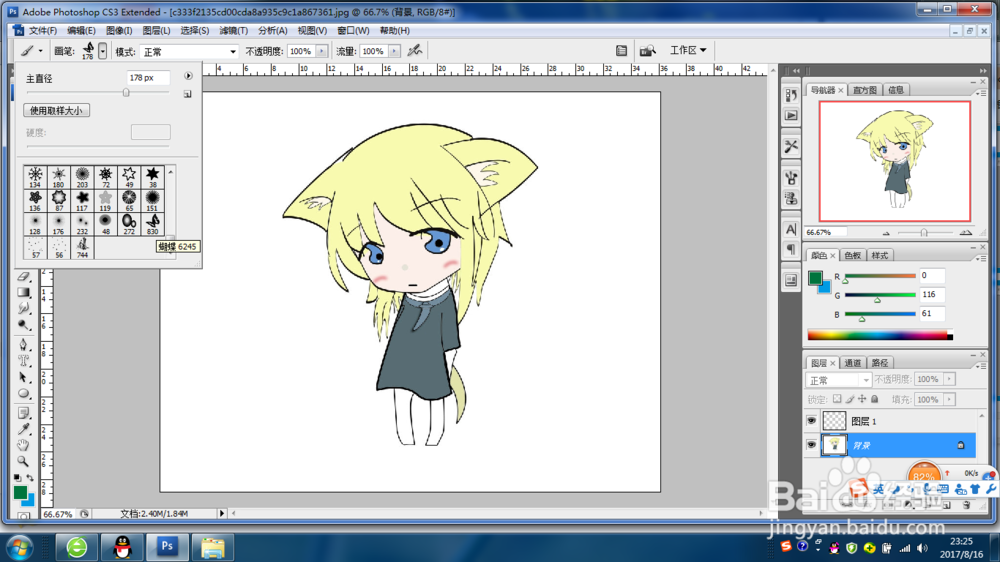Click the 使用取样大小 button
Screen dimensions: 1000x562
(57, 110)
